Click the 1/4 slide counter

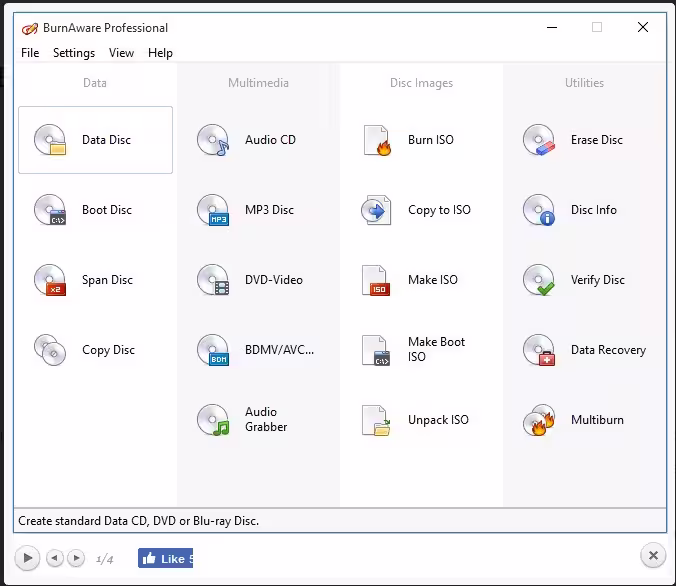104,559
